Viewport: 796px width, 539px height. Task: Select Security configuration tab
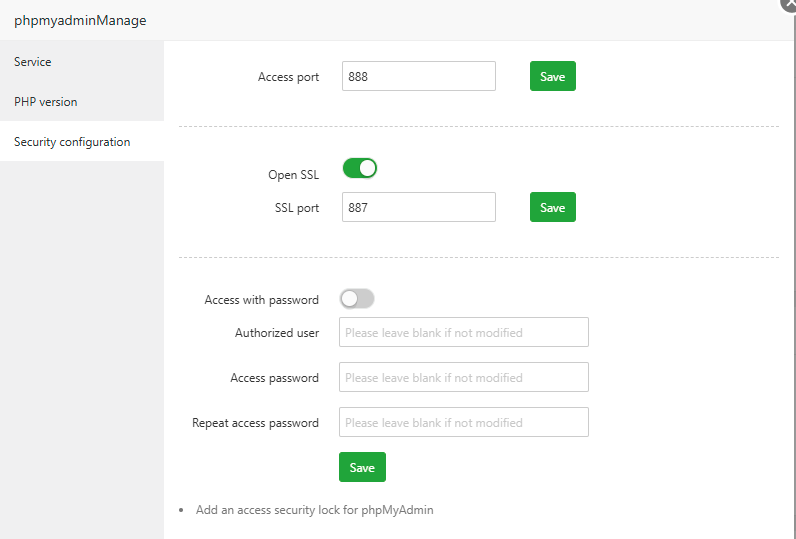[72, 142]
